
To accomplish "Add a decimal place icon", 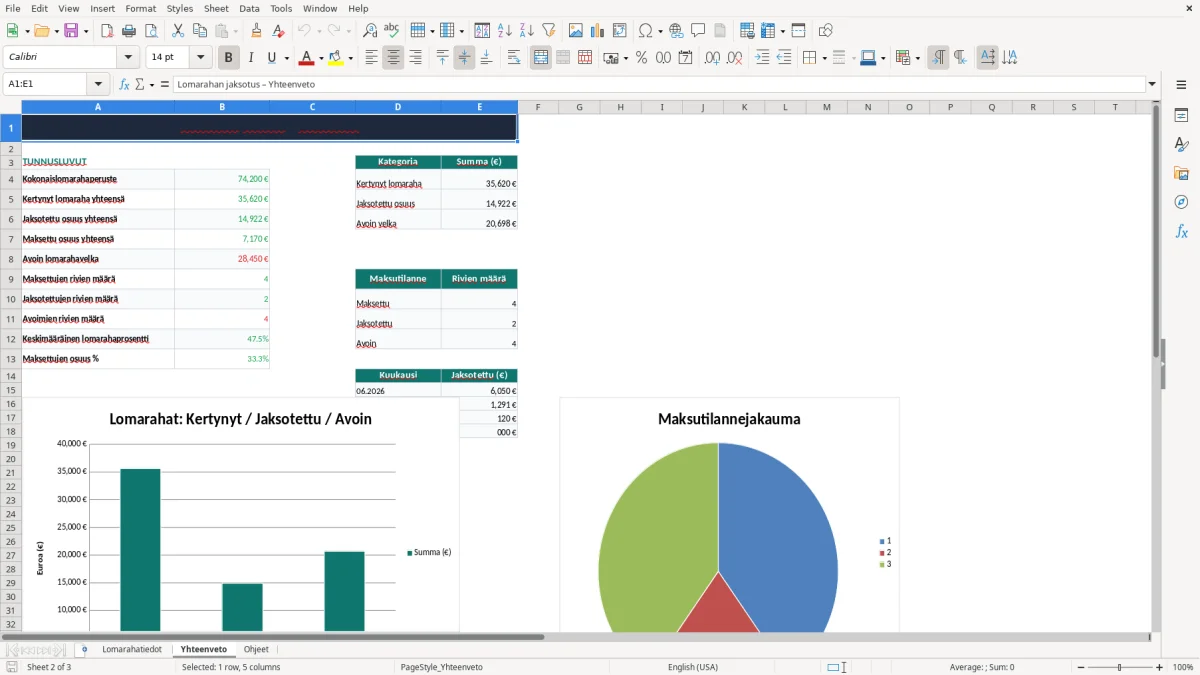I will coord(712,58).
